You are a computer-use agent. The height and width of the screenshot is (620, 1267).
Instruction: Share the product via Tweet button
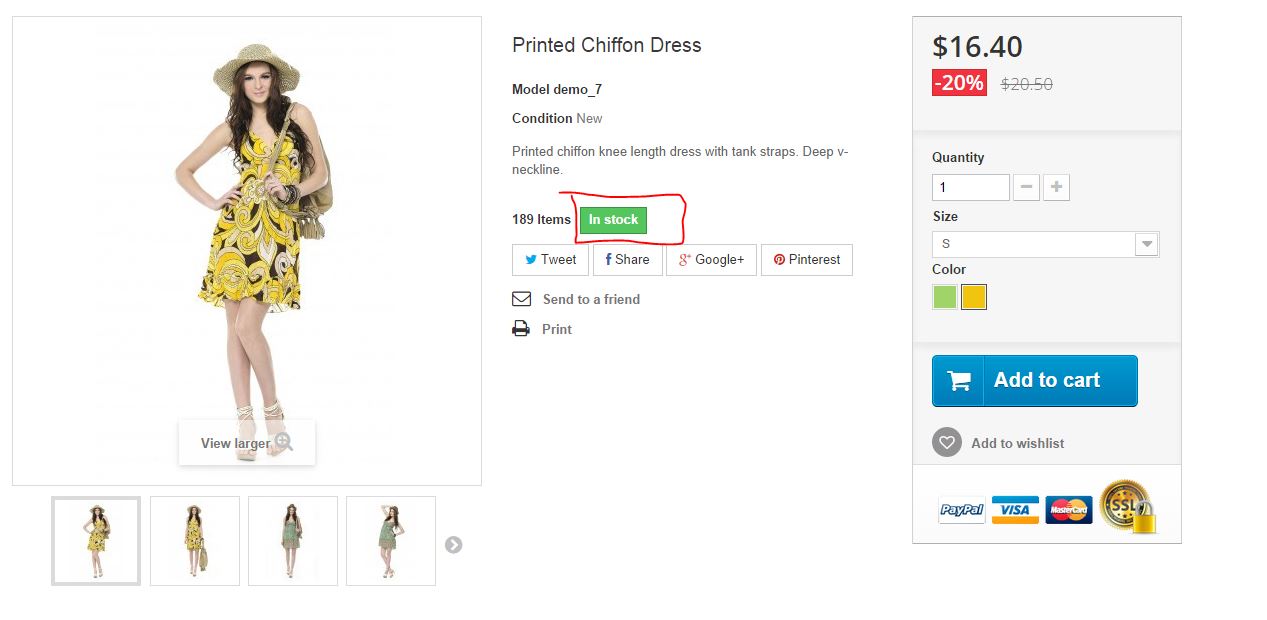(x=550, y=260)
